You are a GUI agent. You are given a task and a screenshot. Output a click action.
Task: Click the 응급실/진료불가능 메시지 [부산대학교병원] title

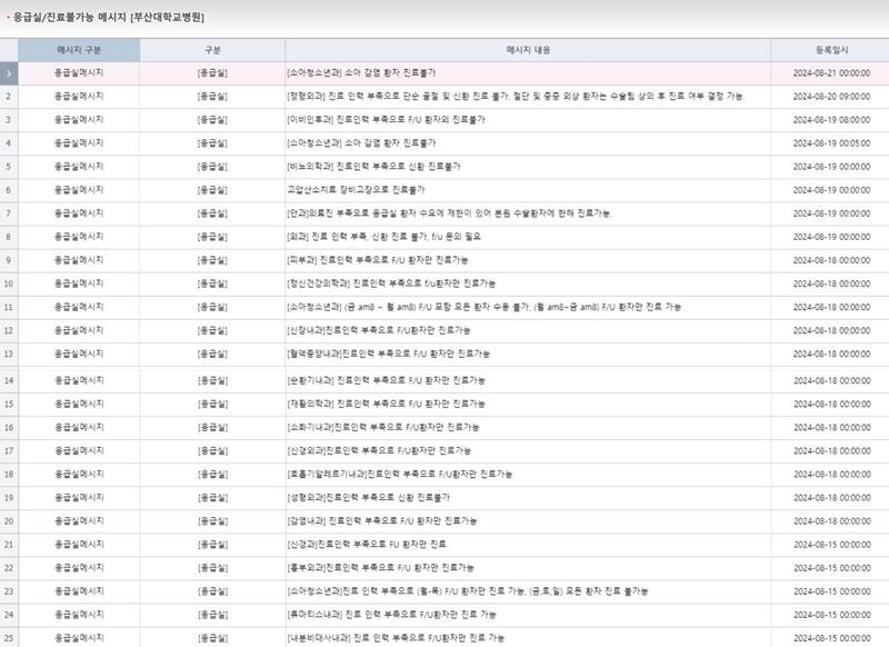click(108, 17)
